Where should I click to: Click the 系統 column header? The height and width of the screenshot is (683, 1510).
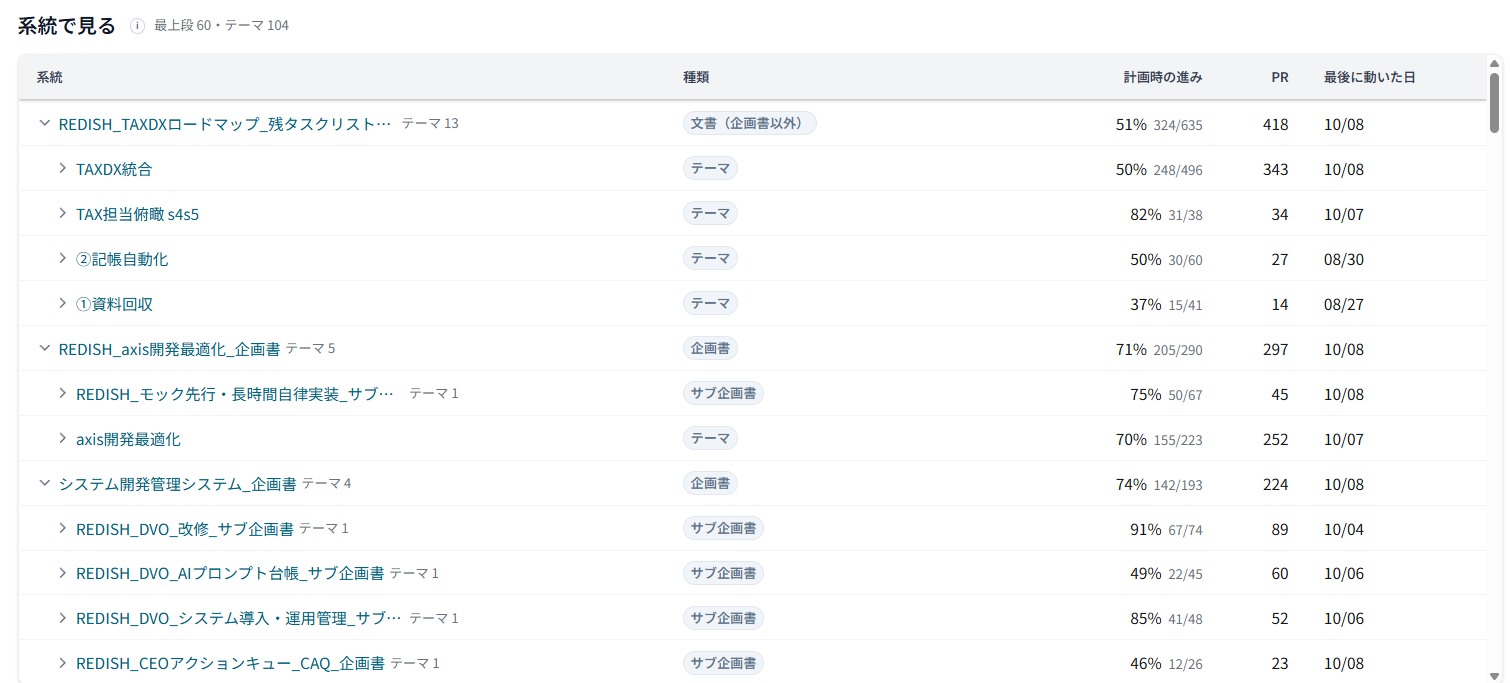[50, 77]
